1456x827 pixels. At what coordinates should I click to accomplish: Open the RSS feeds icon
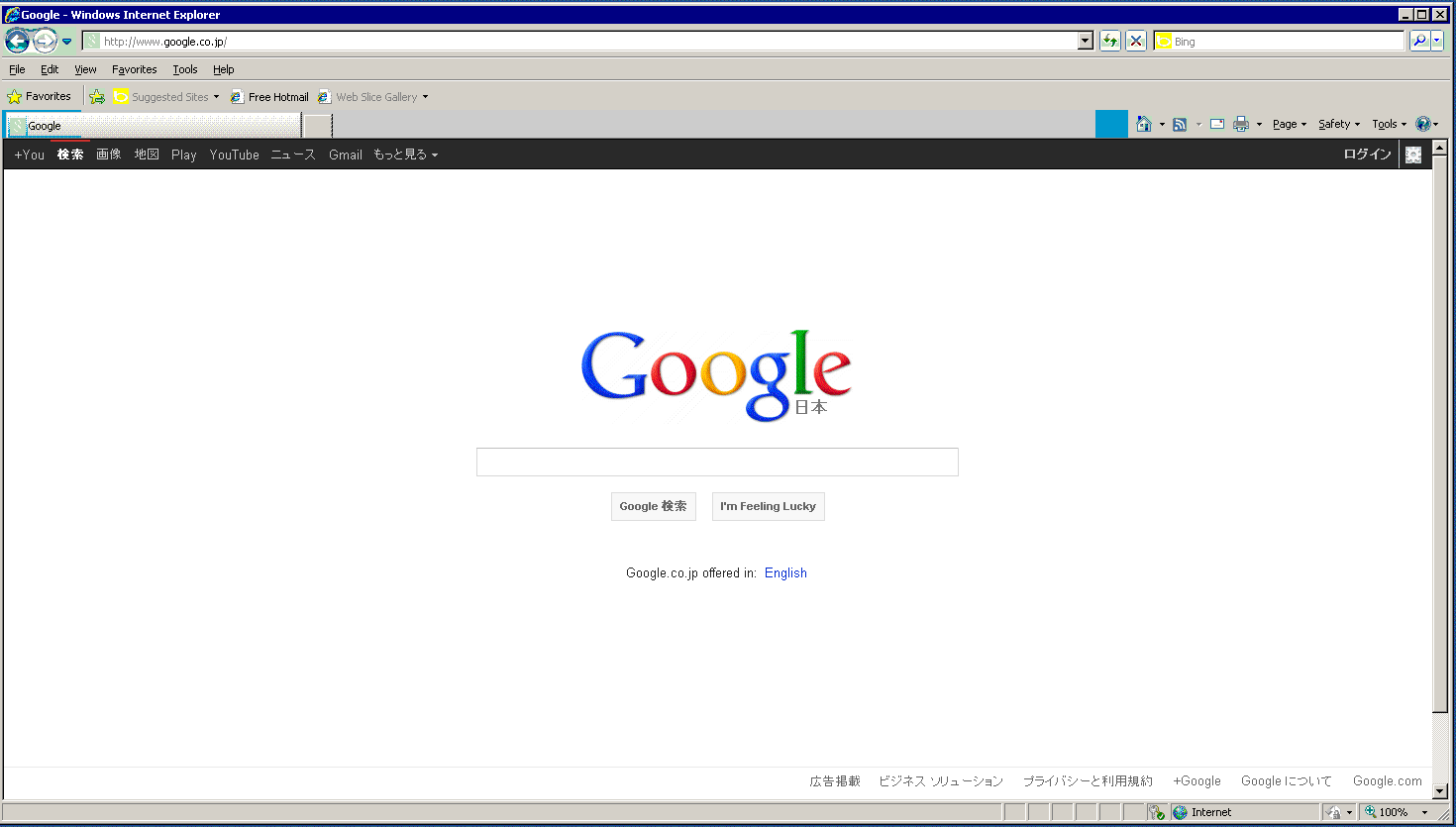[1179, 124]
